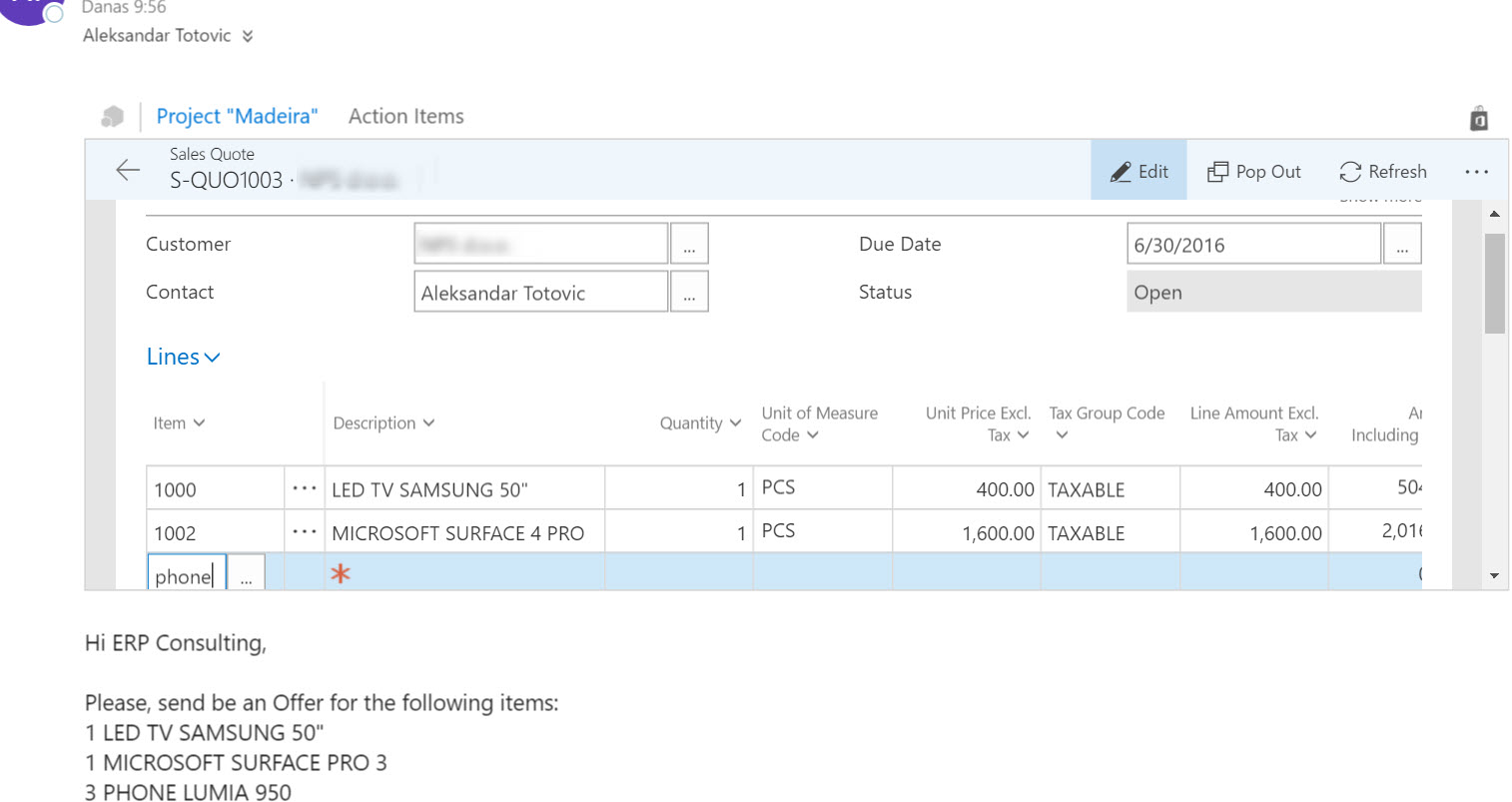1512x802 pixels.
Task: Click the Due Date input field
Action: point(1252,244)
